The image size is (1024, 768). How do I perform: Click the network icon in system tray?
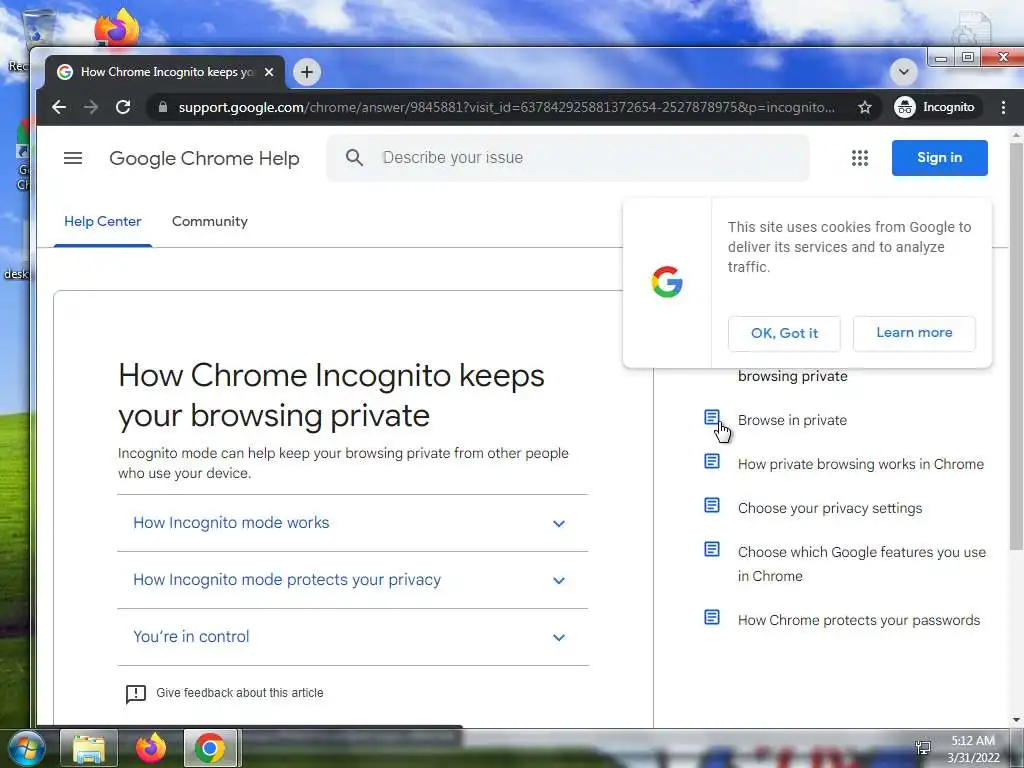pos(923,748)
